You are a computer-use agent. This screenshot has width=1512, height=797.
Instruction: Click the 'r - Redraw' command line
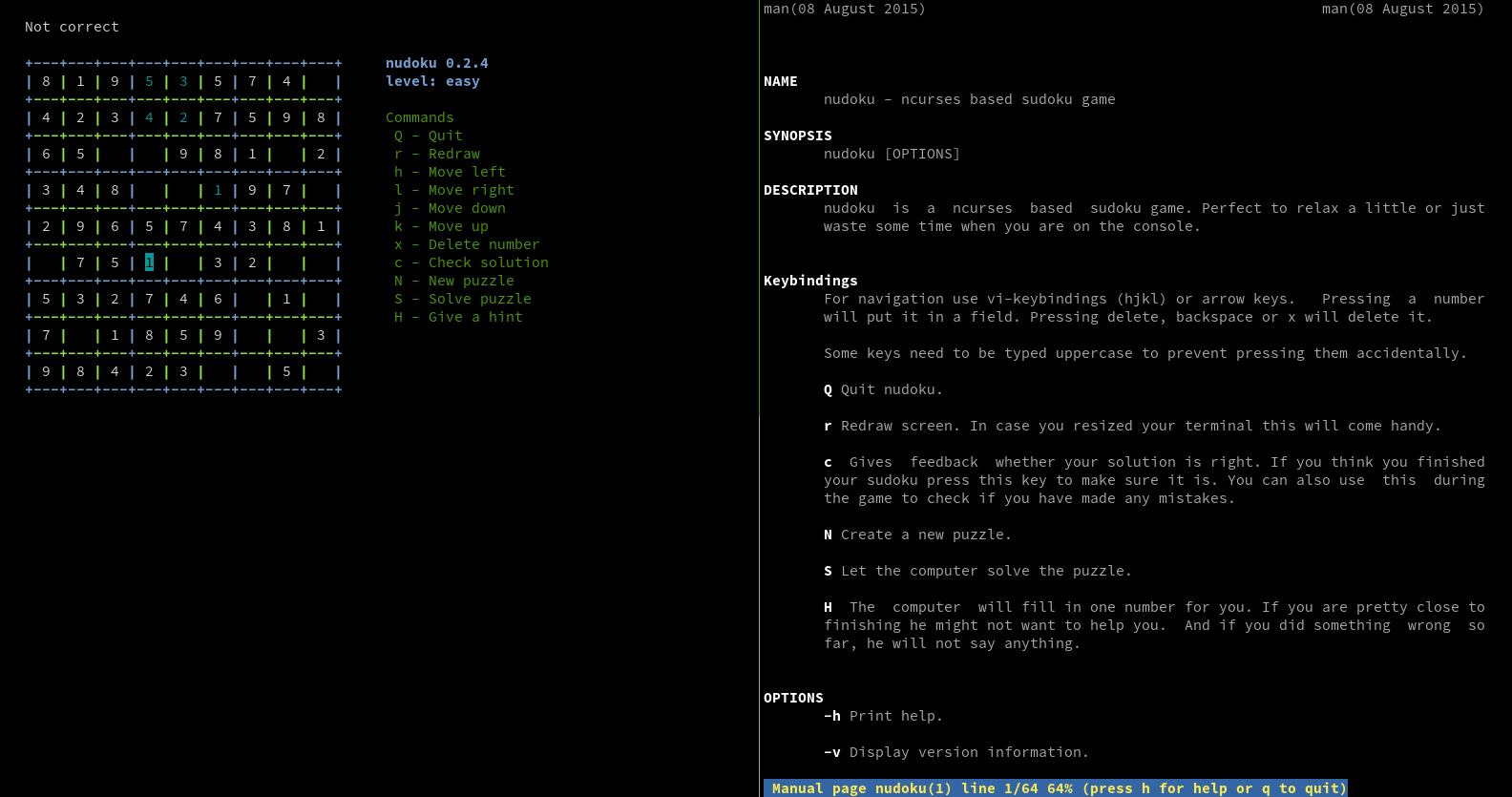(437, 154)
